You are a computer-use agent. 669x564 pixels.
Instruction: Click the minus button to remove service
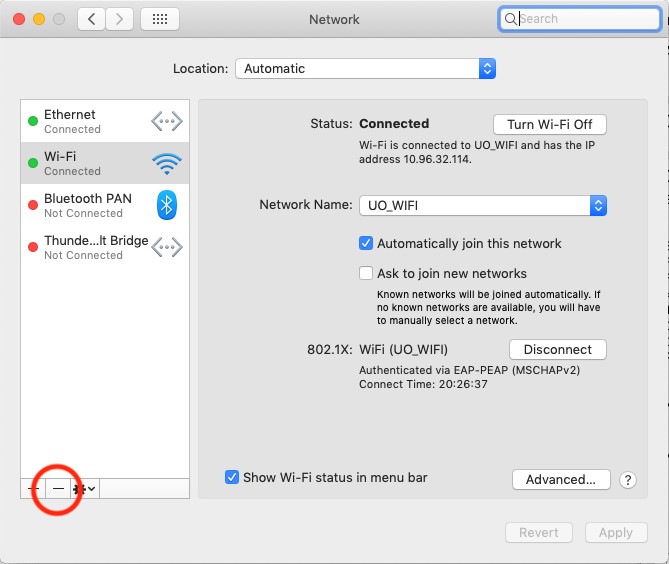59,488
